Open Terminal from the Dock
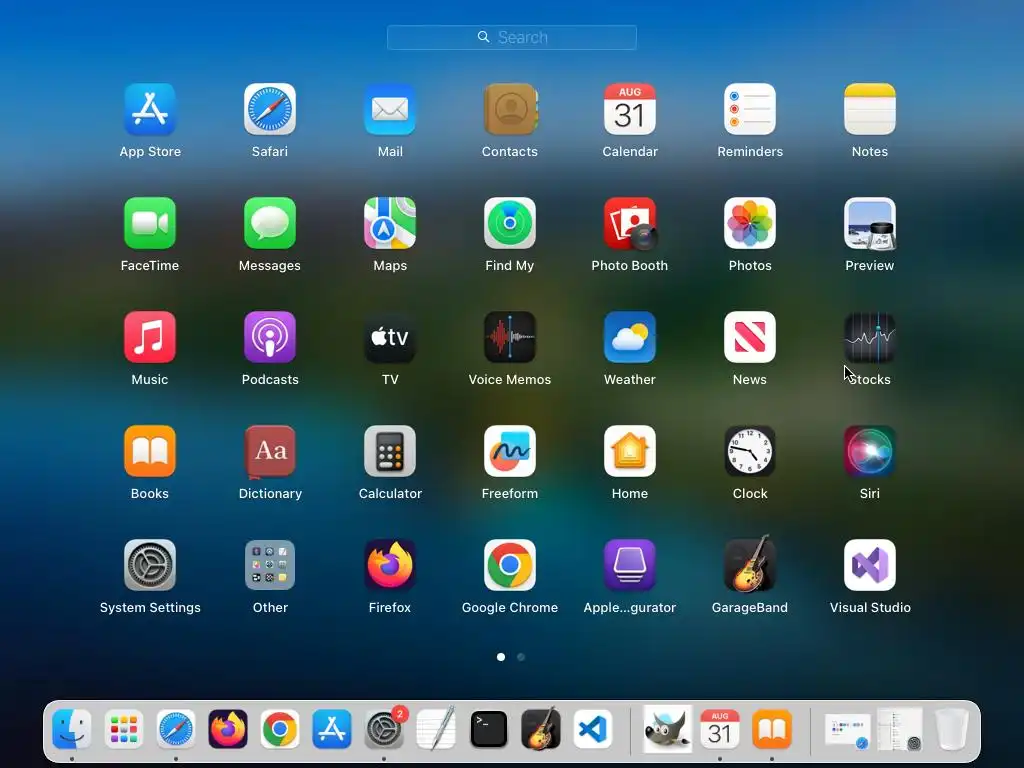 coord(488,729)
